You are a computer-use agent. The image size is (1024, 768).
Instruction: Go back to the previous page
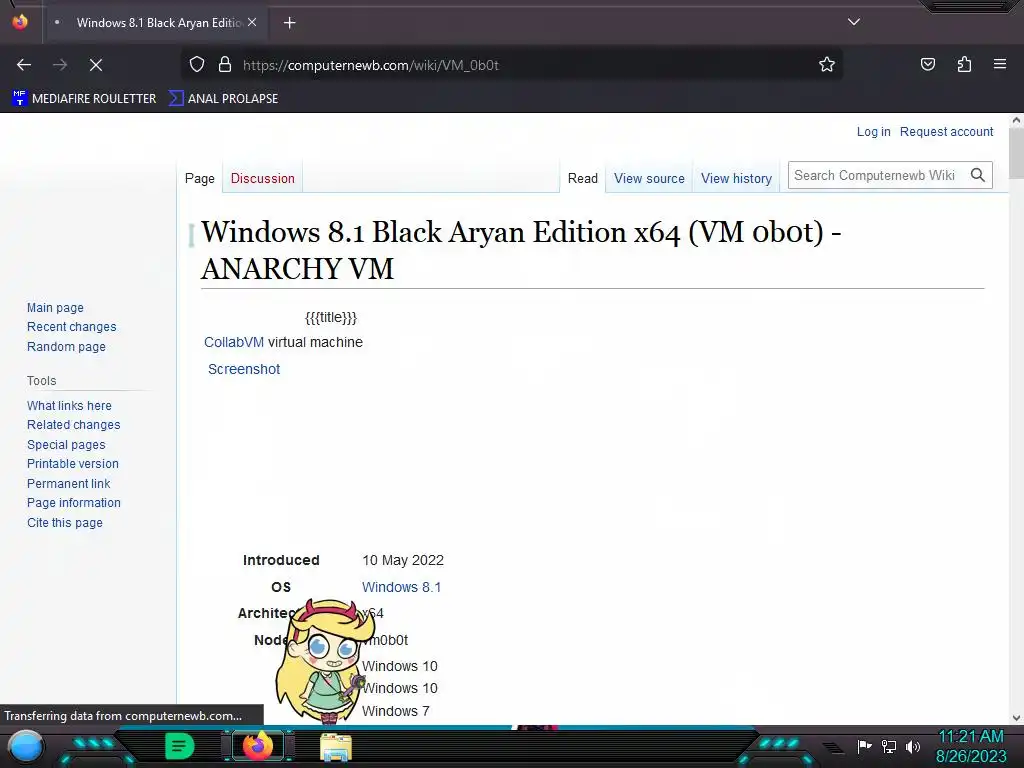click(x=24, y=65)
